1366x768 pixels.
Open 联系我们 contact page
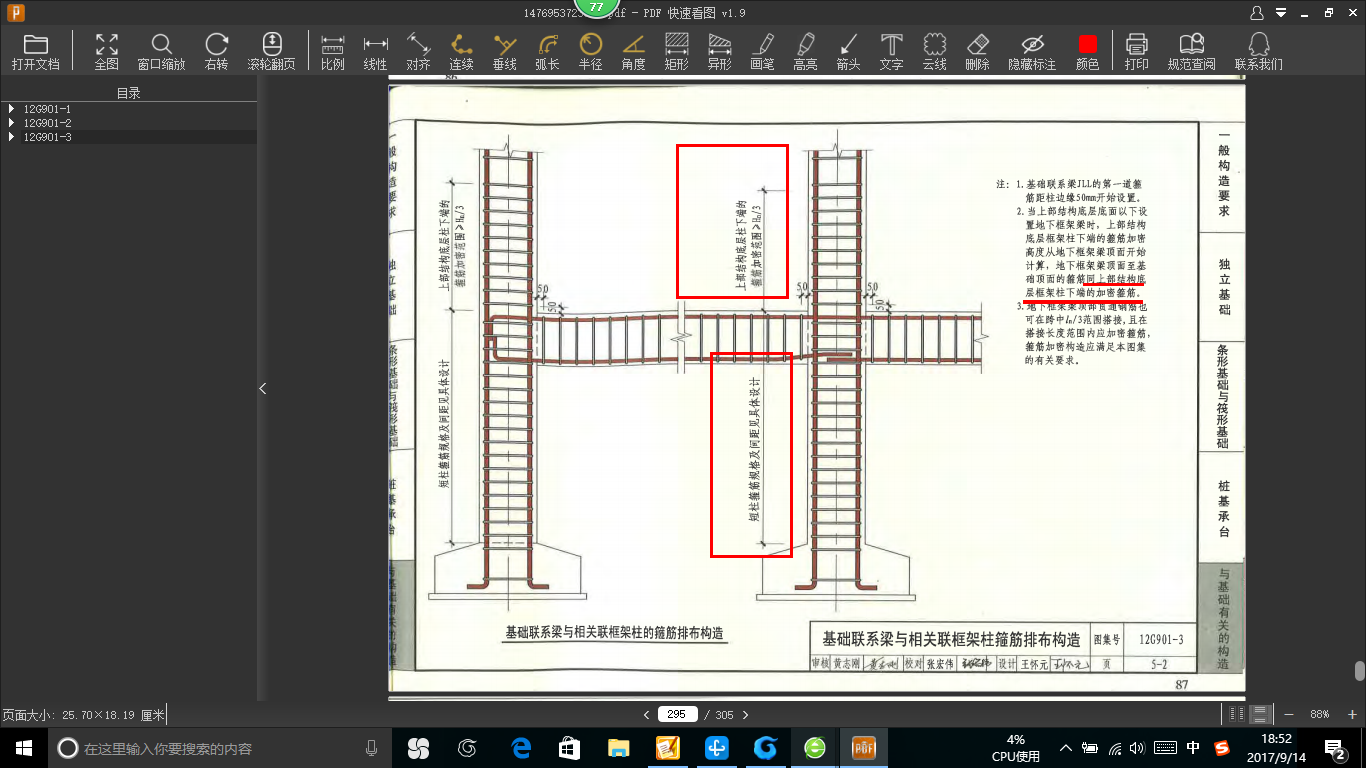click(1259, 51)
